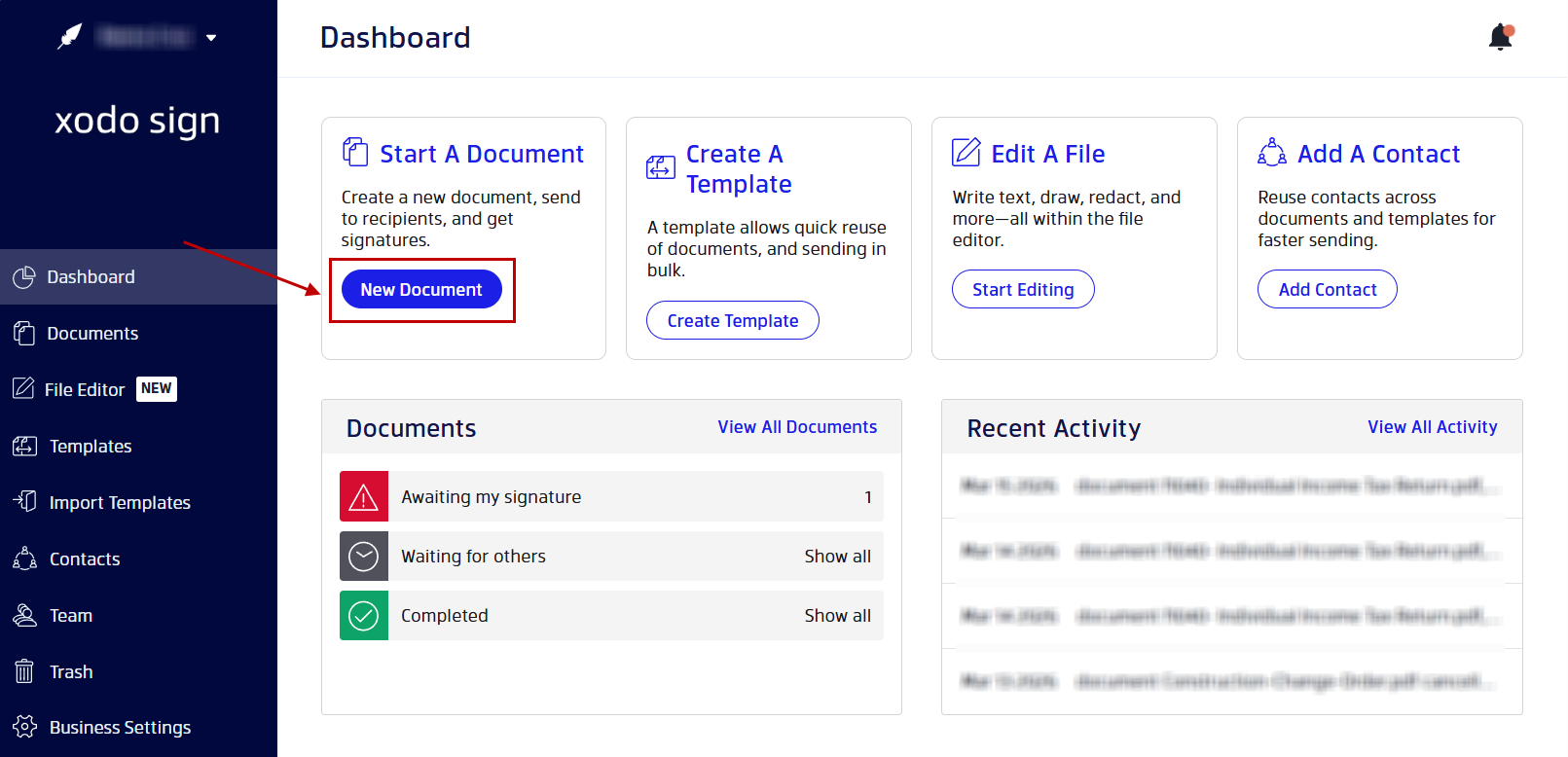Image resolution: width=1568 pixels, height=757 pixels.
Task: Click the feather logo icon
Action: point(69,37)
